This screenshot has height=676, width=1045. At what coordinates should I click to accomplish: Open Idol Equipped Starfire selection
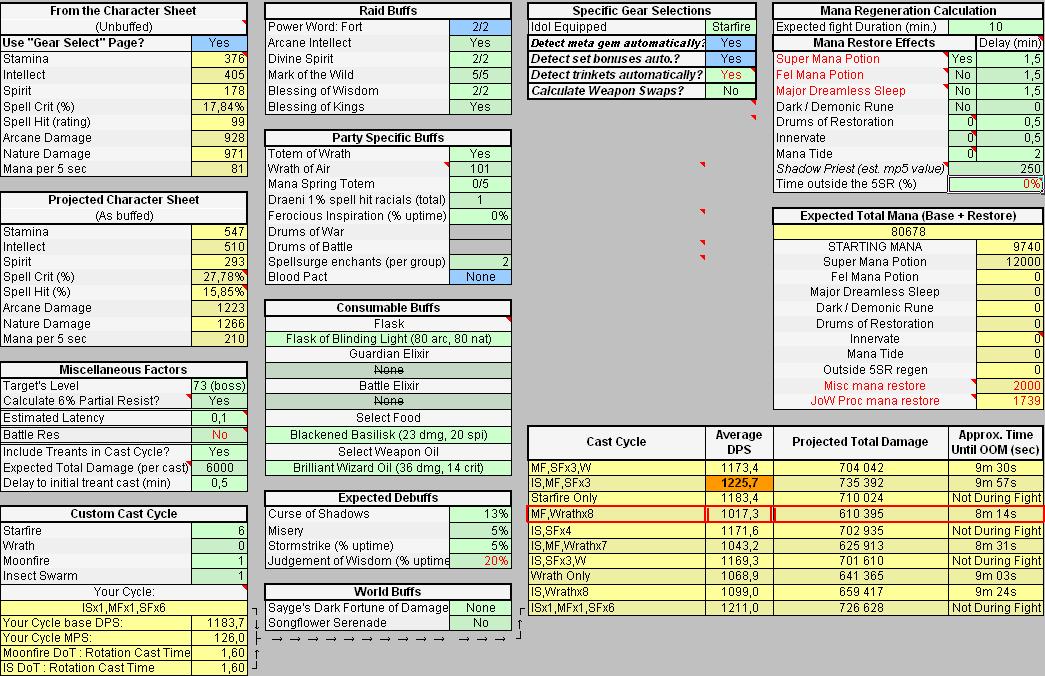click(731, 27)
